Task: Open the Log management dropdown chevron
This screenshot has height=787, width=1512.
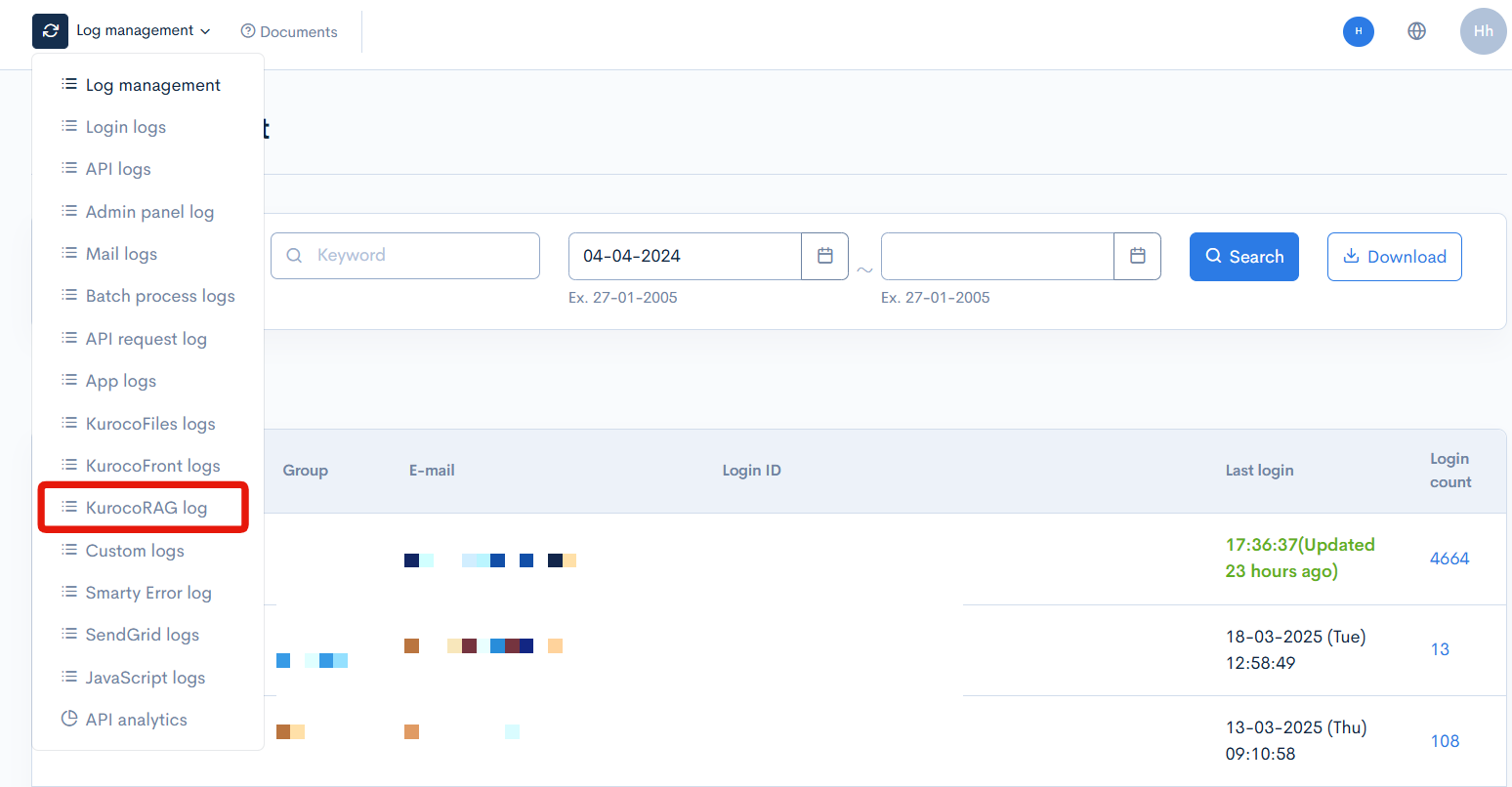Action: coord(206,30)
